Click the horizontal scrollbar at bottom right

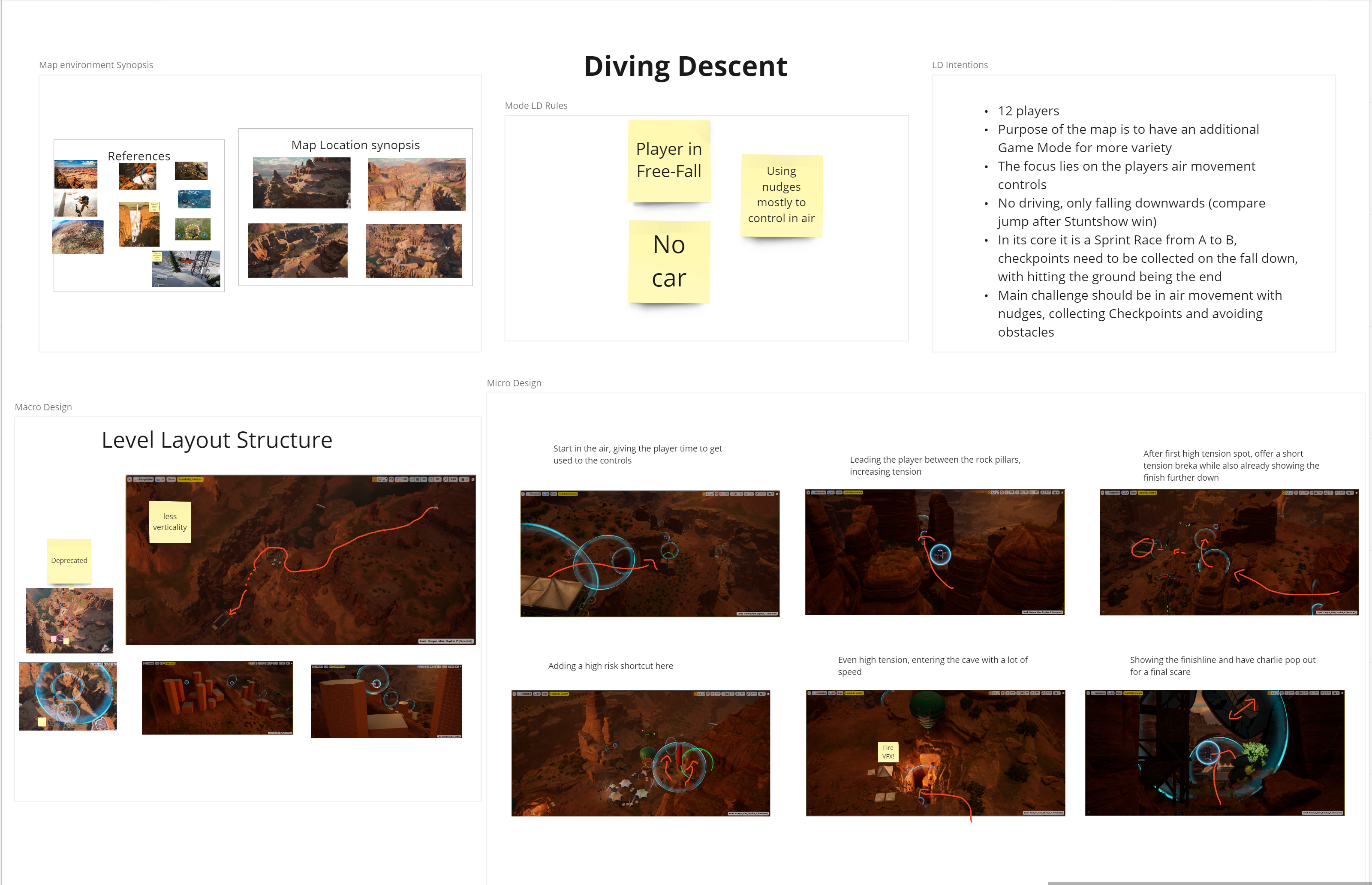click(x=1207, y=883)
